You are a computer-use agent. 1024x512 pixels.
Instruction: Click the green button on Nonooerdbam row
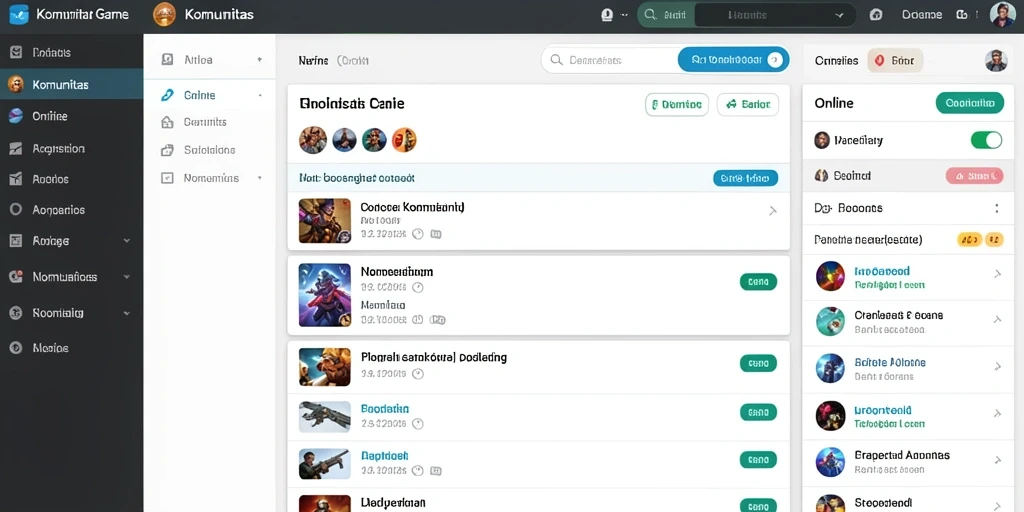click(x=758, y=282)
